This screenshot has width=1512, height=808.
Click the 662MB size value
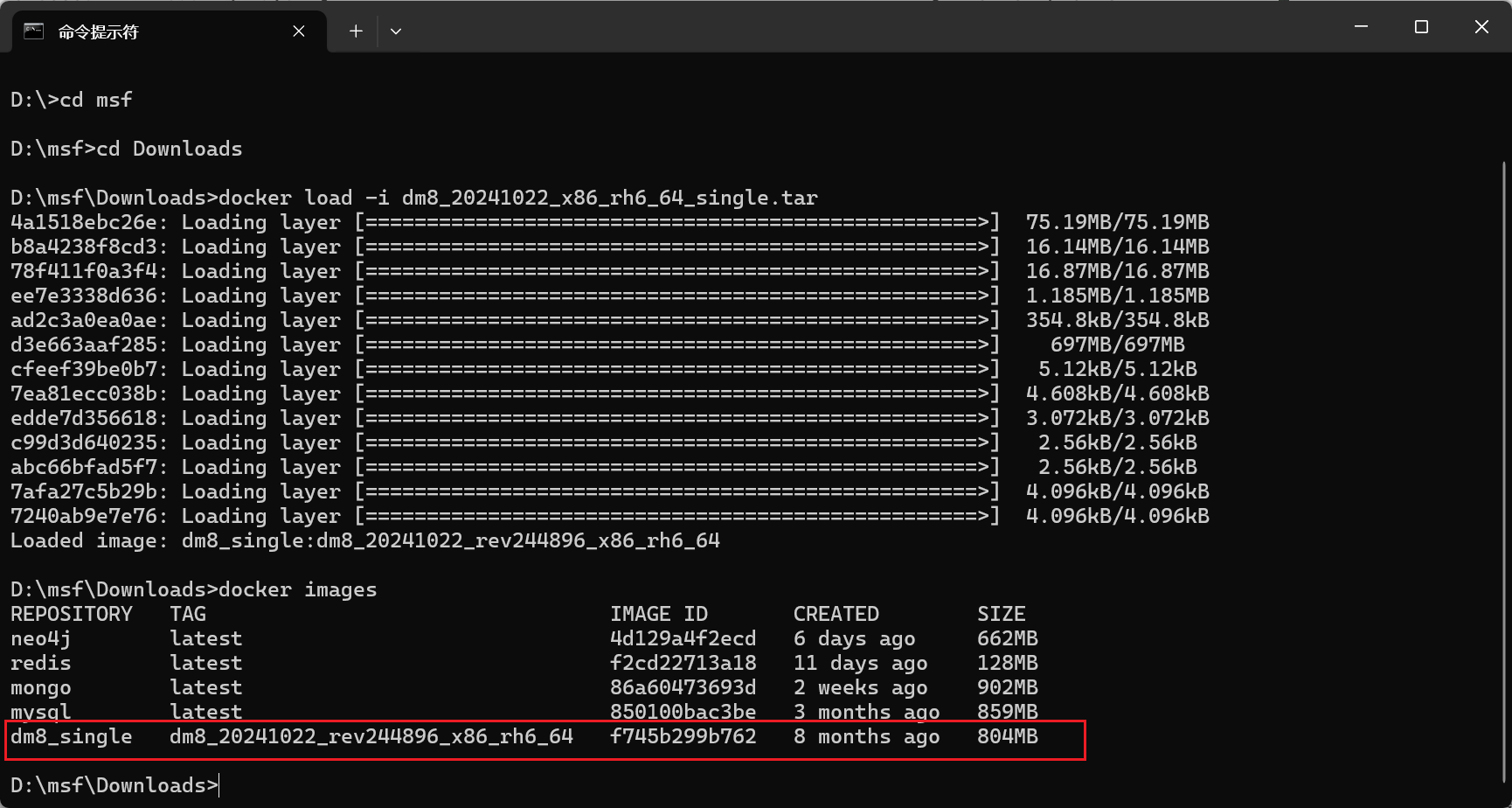click(x=1008, y=638)
